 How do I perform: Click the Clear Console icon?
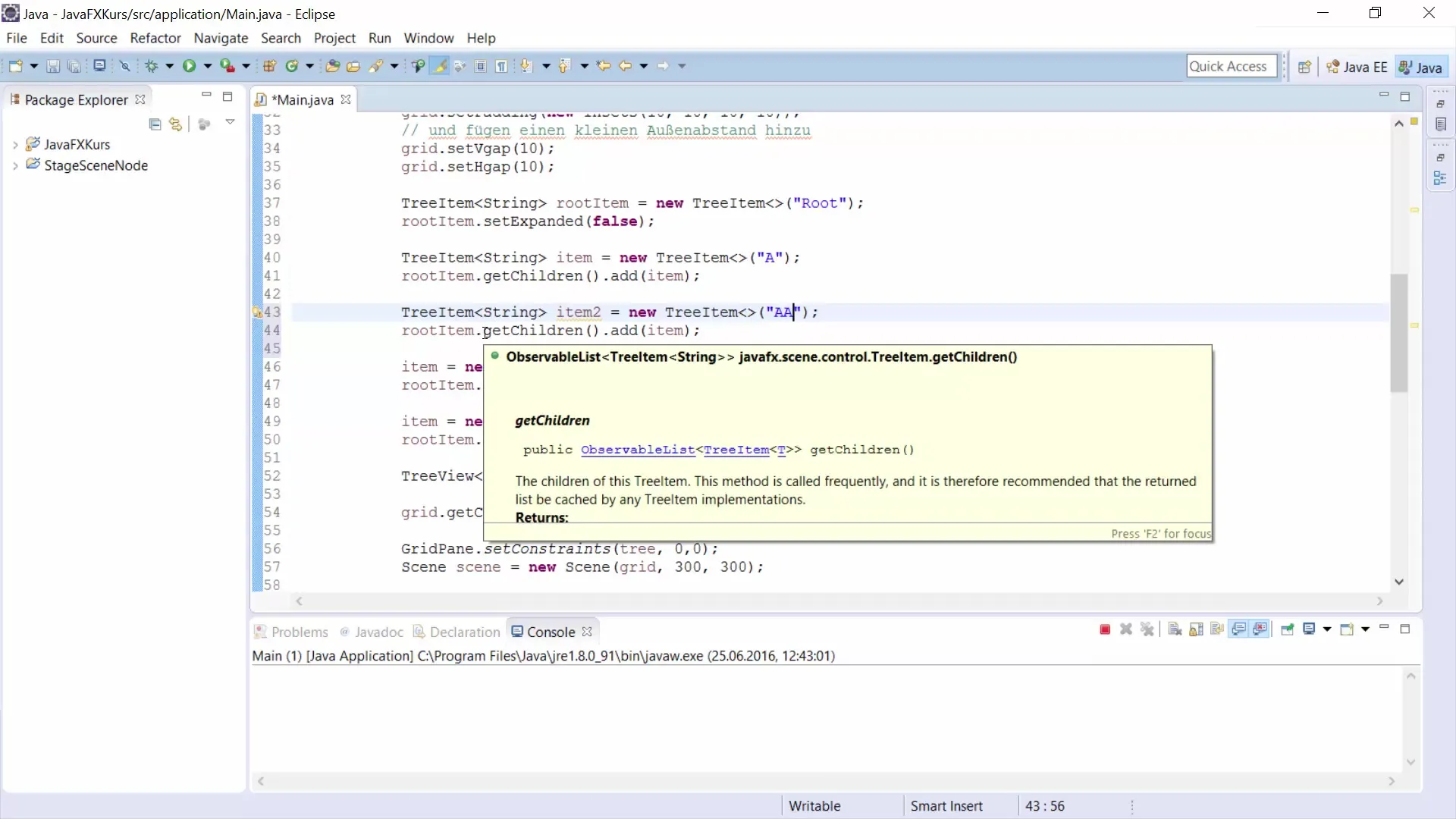pos(1175,629)
